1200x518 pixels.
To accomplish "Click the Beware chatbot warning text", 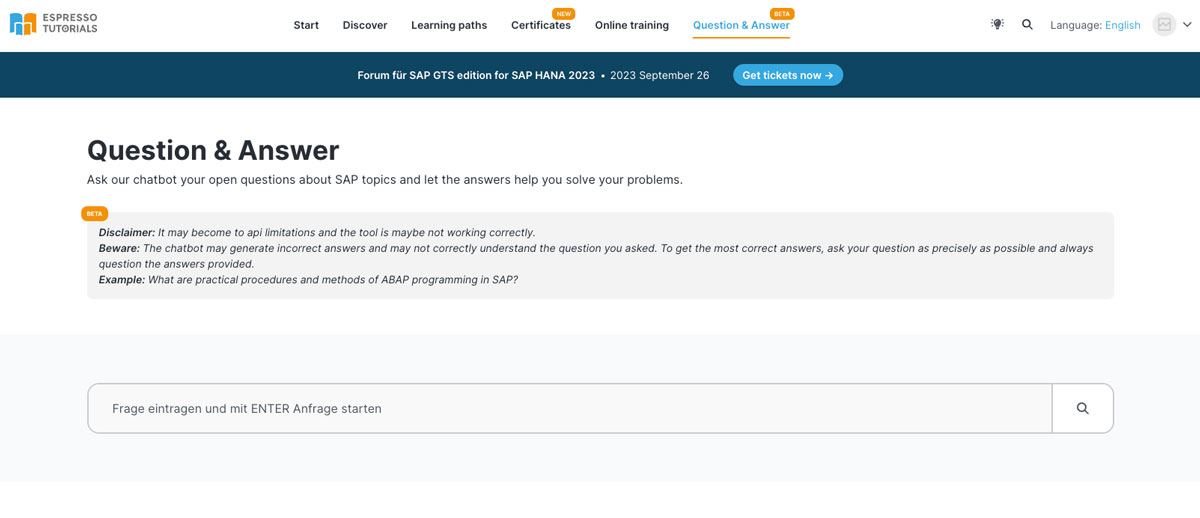I will (x=596, y=256).
